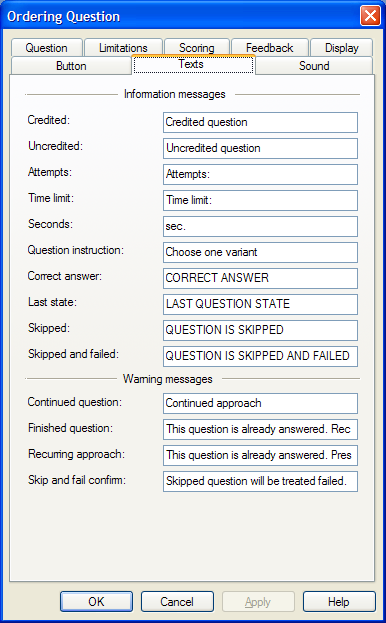Viewport: 386px width, 623px height.
Task: Click the Cancel button
Action: click(177, 602)
